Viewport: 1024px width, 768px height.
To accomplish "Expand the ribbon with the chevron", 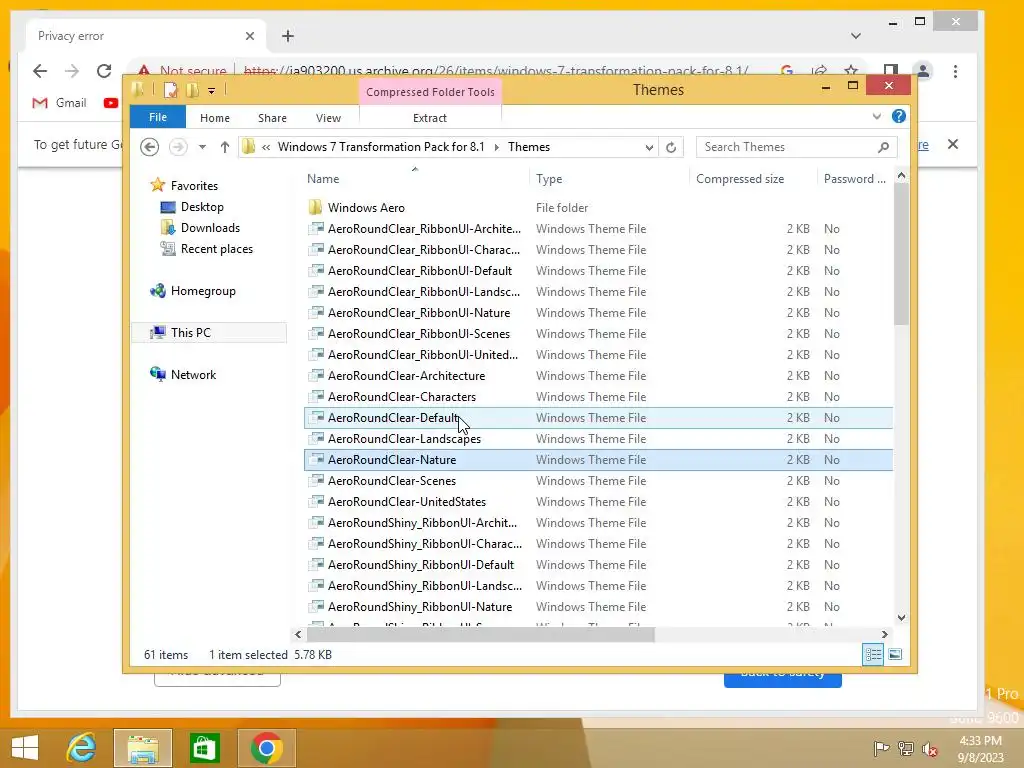I will pos(876,116).
